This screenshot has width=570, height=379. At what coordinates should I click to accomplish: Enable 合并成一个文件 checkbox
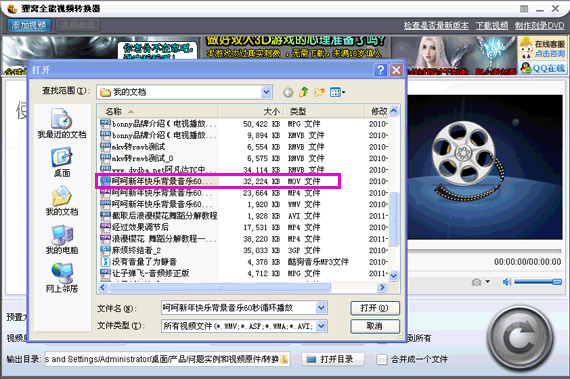click(x=381, y=359)
